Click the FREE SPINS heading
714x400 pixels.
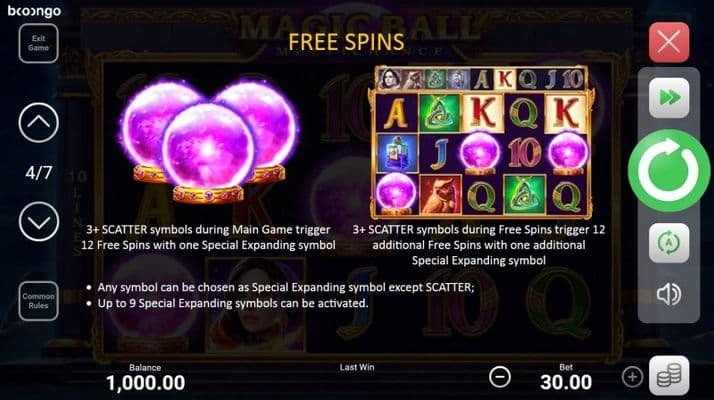(346, 42)
